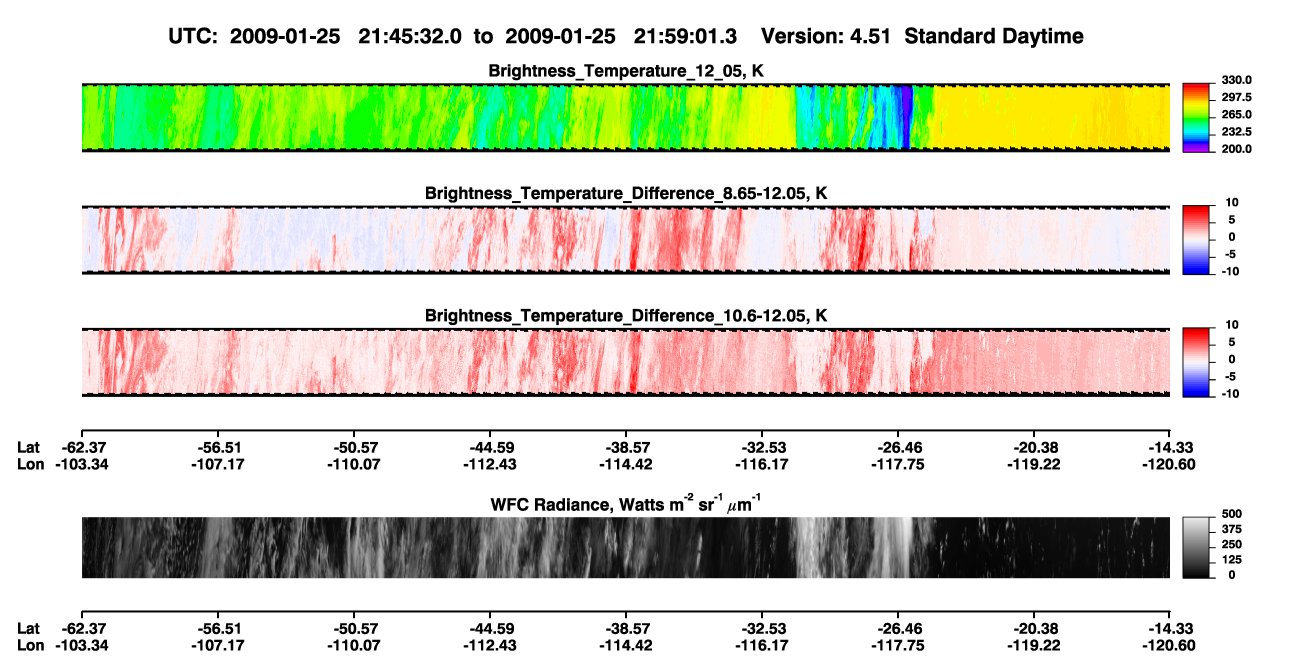Viewport: 1300px width, 667px height.
Task: Click the 'Brightness_Temperature_12_05, K' panel title
Action: coord(626,71)
